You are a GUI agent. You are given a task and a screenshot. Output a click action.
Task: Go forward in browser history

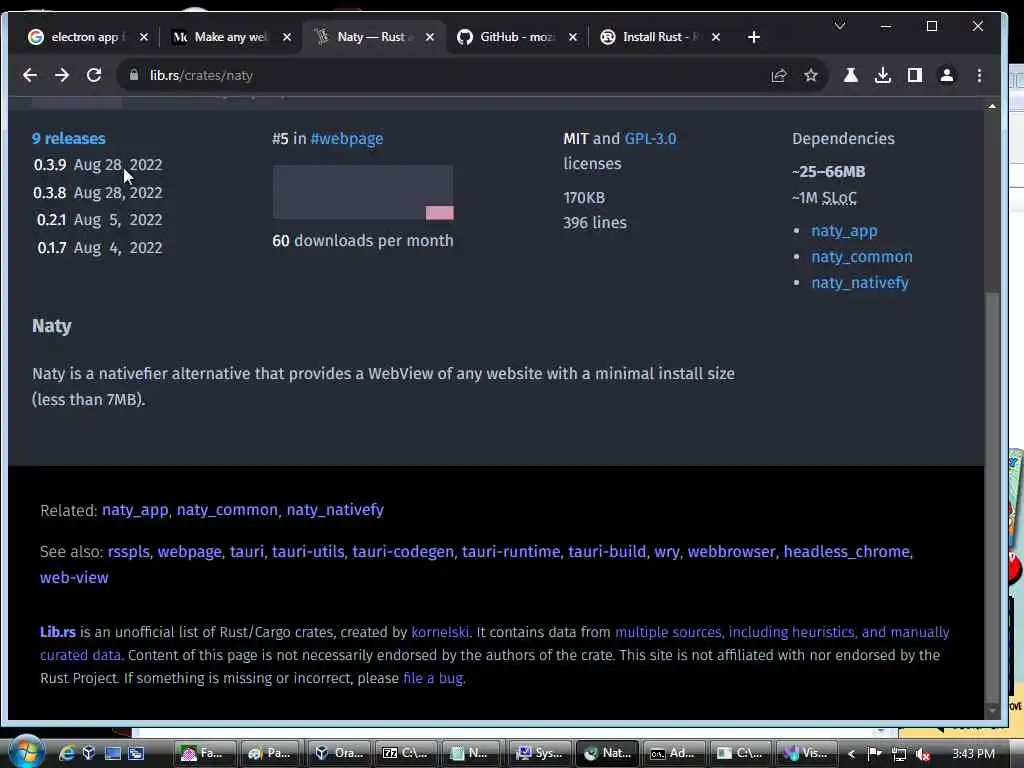[x=62, y=75]
